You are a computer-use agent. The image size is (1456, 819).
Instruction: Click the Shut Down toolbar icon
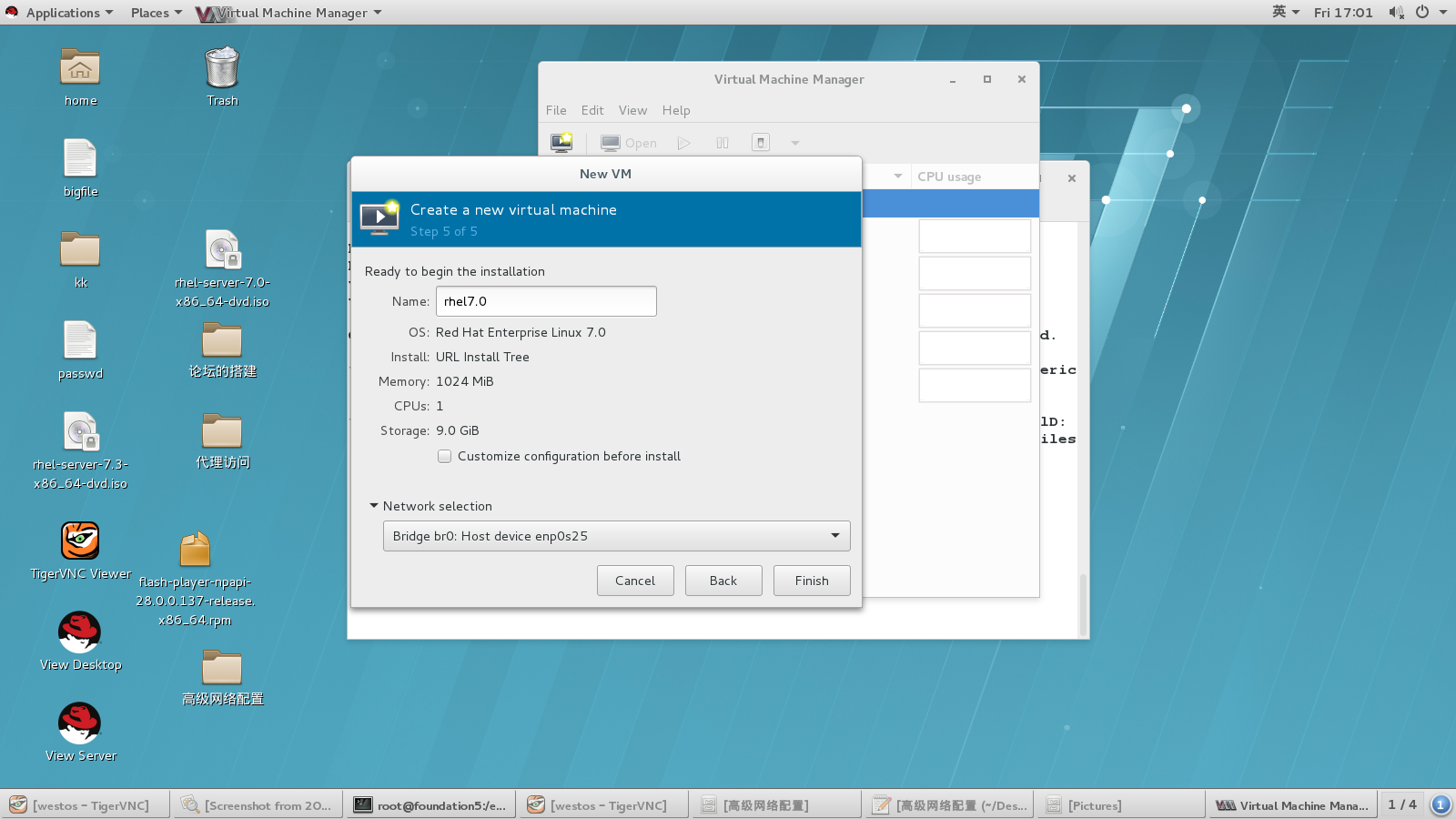coord(761,143)
